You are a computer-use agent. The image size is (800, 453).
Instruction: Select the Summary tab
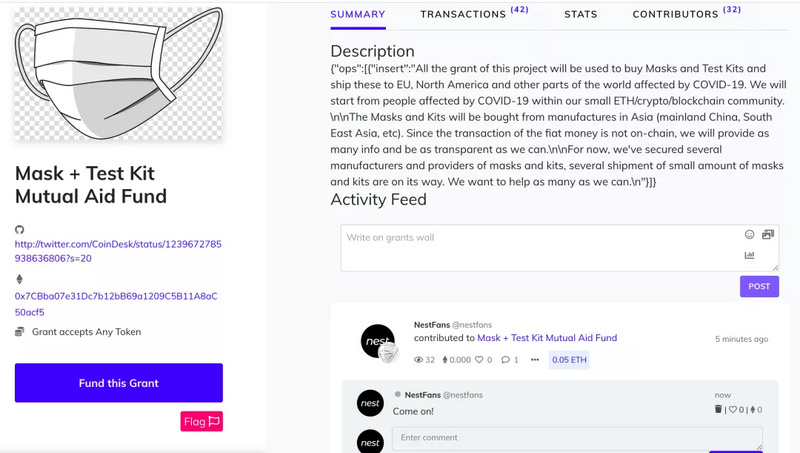pyautogui.click(x=358, y=14)
